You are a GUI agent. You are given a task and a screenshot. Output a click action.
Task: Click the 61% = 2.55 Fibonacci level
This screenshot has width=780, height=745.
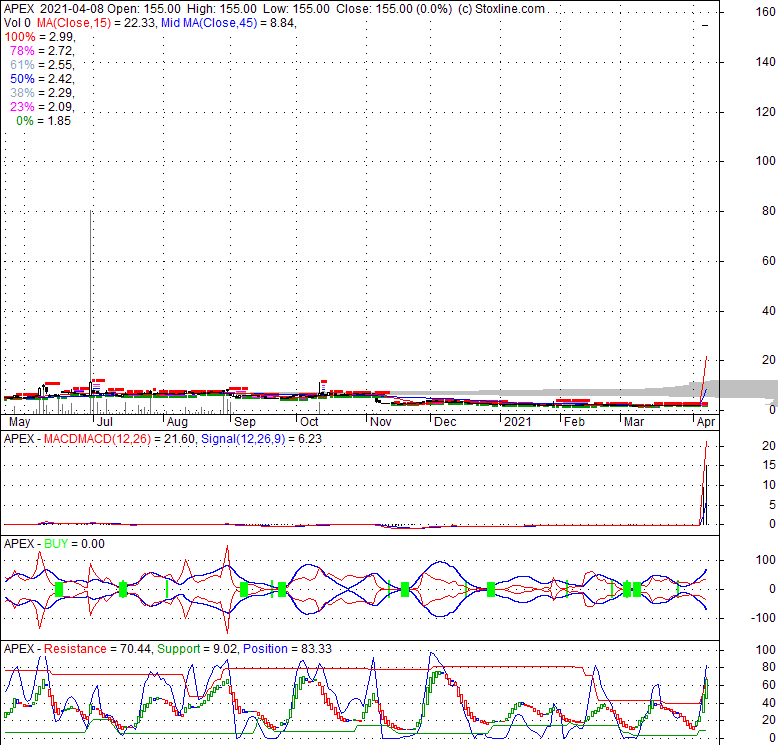(x=42, y=65)
